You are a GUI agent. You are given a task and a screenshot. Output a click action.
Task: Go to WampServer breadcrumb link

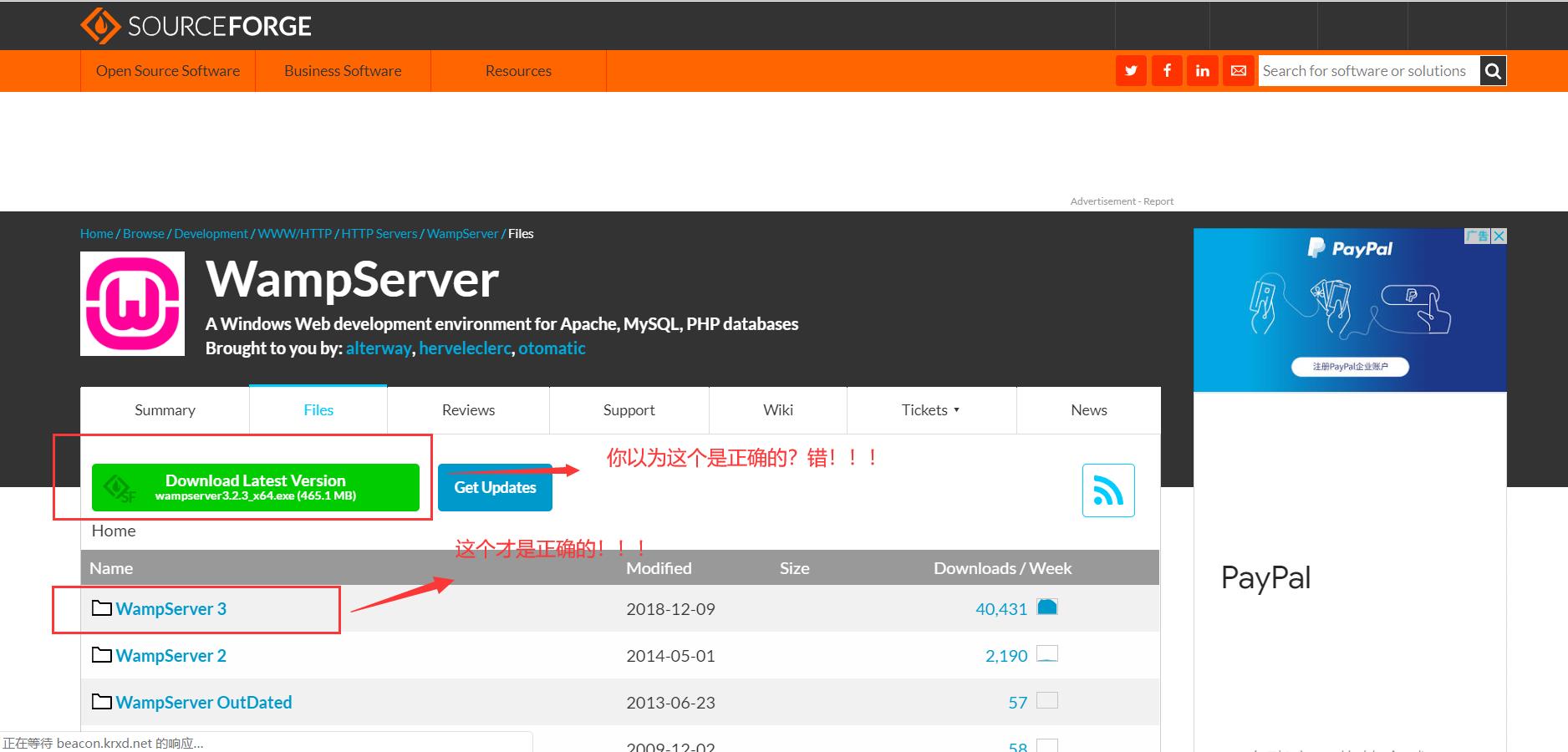[462, 234]
